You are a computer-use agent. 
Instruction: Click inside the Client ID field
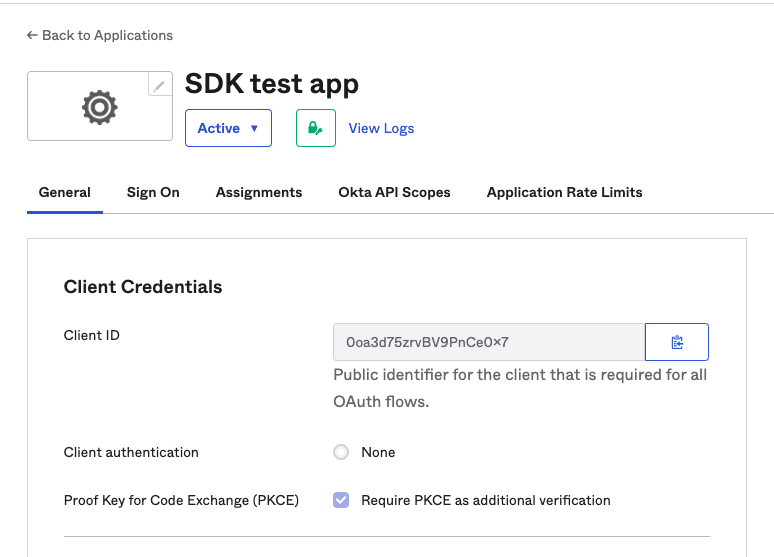(x=488, y=342)
